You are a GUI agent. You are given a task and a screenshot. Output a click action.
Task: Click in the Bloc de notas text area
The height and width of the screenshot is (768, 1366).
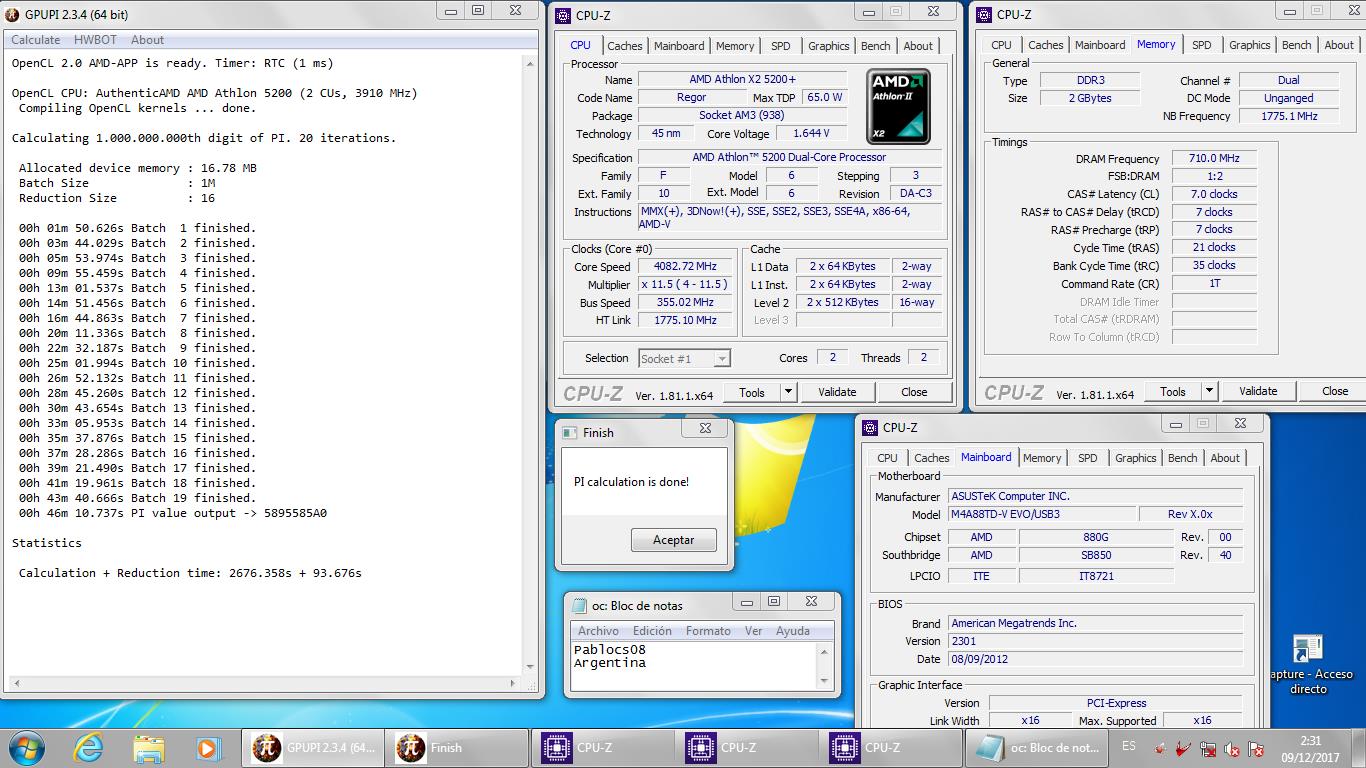coord(695,666)
